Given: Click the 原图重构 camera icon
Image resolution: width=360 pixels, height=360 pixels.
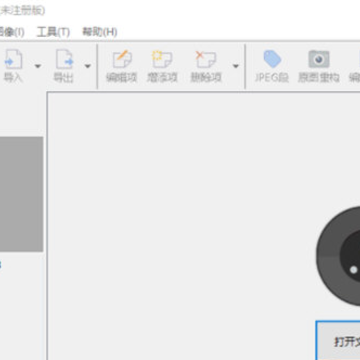Looking at the screenshot, I should point(319,66).
